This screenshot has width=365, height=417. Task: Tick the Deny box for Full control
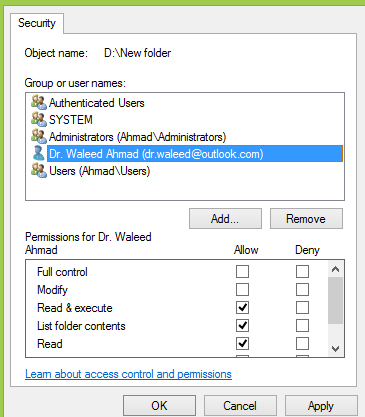point(302,272)
